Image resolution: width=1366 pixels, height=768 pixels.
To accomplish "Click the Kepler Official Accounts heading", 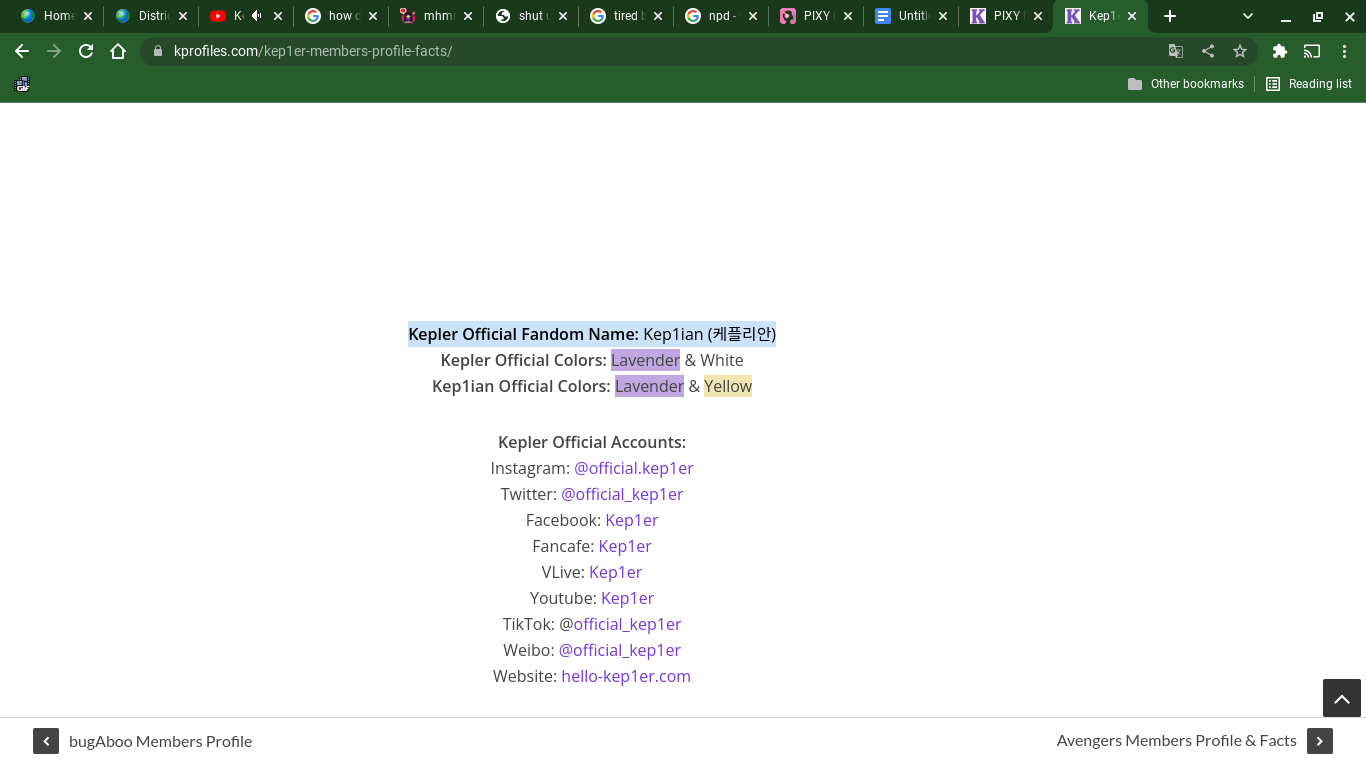I will click(592, 442).
